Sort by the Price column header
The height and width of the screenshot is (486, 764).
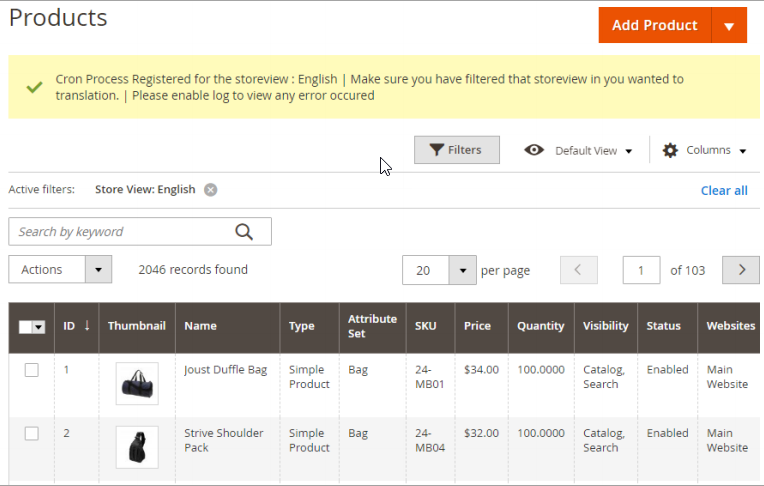(477, 326)
